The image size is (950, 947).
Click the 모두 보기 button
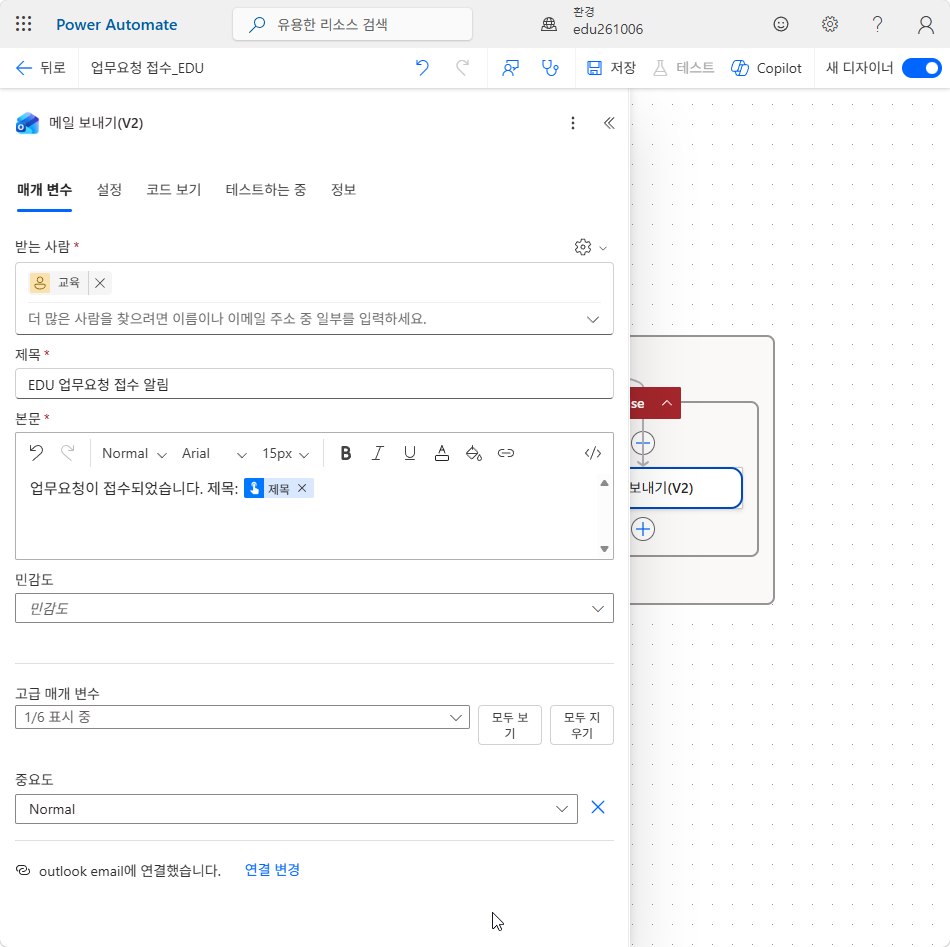(510, 725)
